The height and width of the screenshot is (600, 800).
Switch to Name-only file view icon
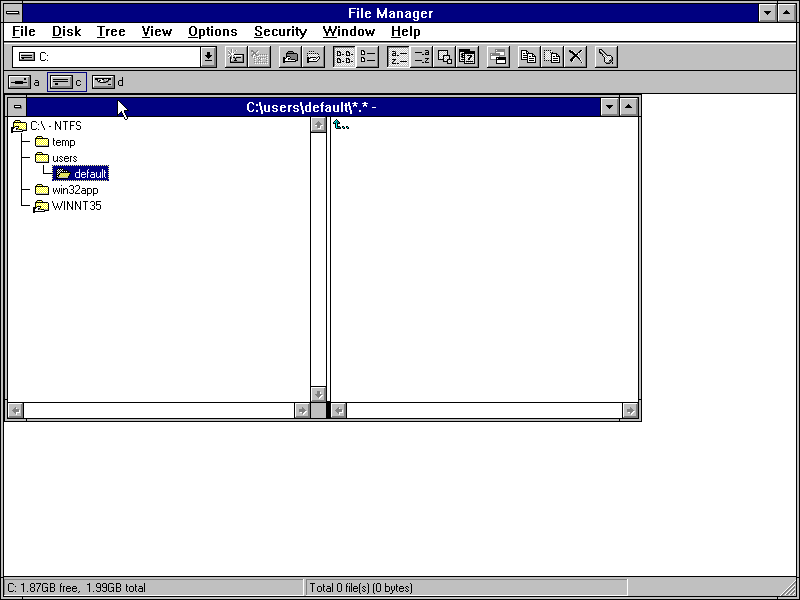[344, 57]
